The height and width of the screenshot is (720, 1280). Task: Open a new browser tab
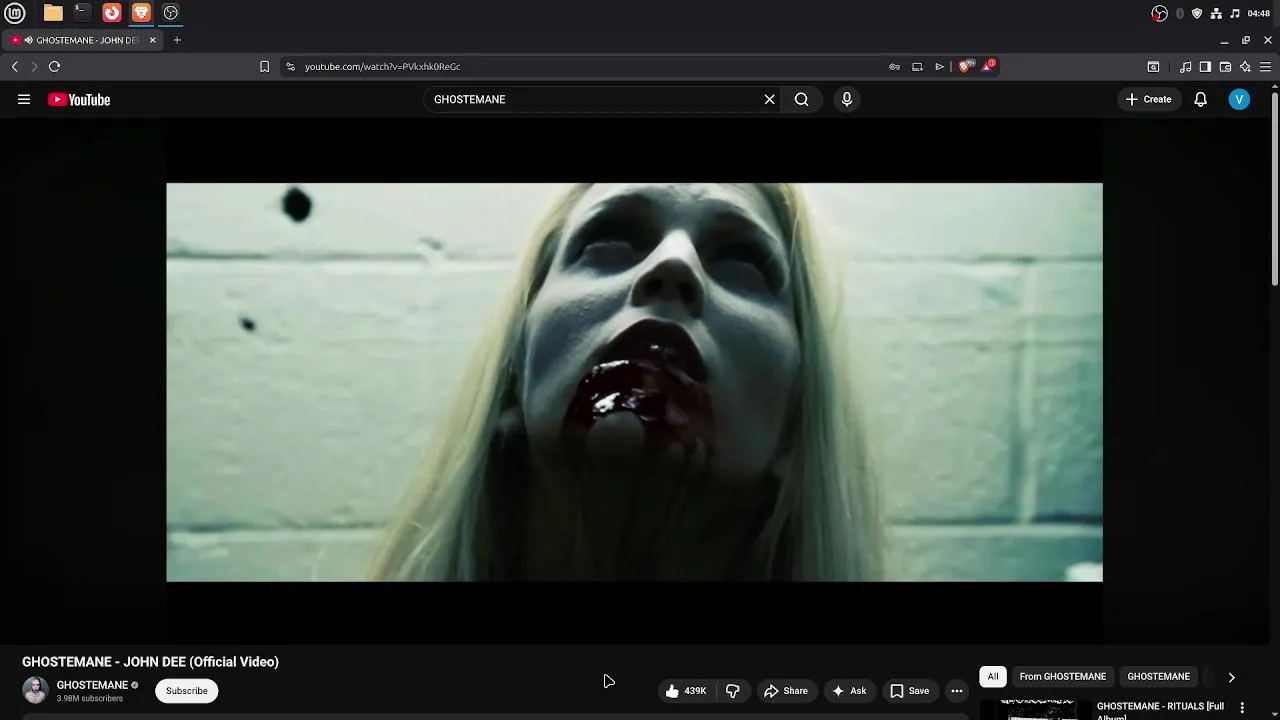pyautogui.click(x=177, y=40)
